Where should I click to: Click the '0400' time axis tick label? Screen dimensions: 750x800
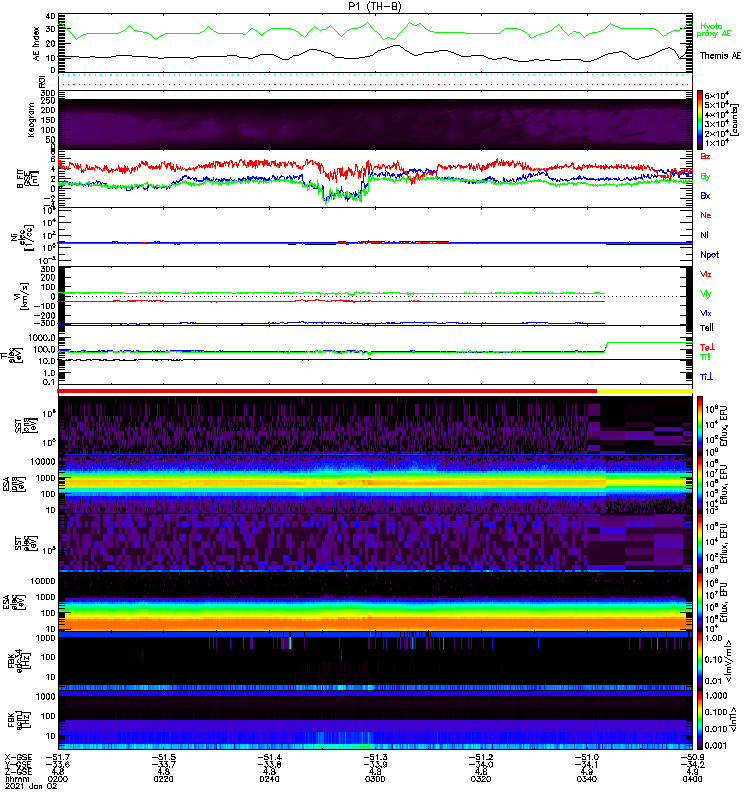coord(692,779)
